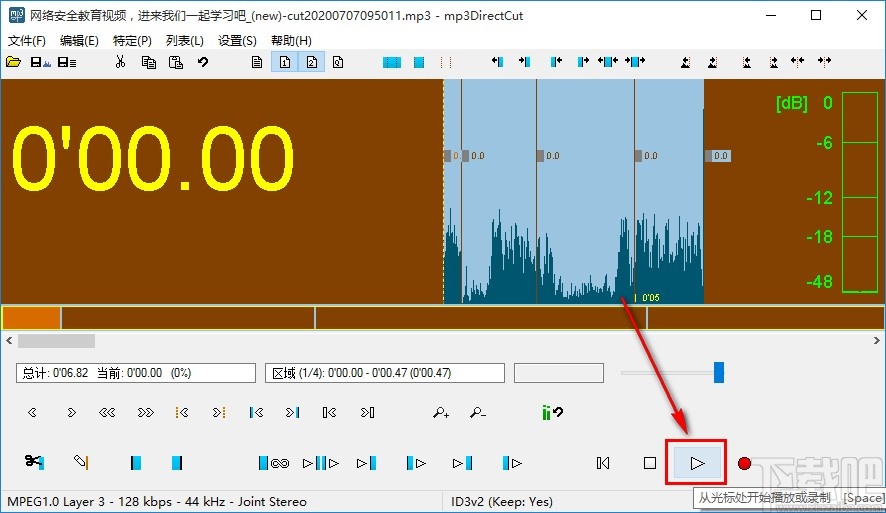Viewport: 886px width, 513px height.
Task: Click play-around-selection icon with blue bars between triangles
Action: [320, 463]
